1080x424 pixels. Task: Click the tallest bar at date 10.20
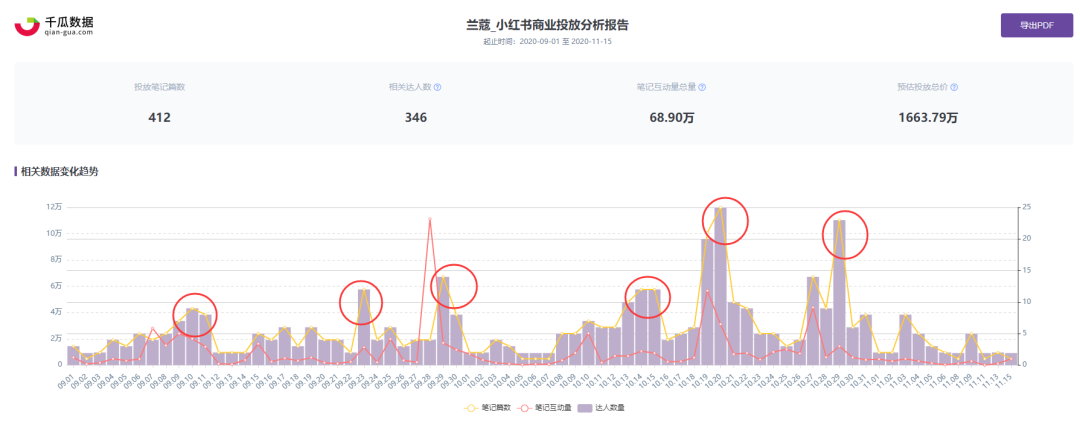[x=721, y=286]
